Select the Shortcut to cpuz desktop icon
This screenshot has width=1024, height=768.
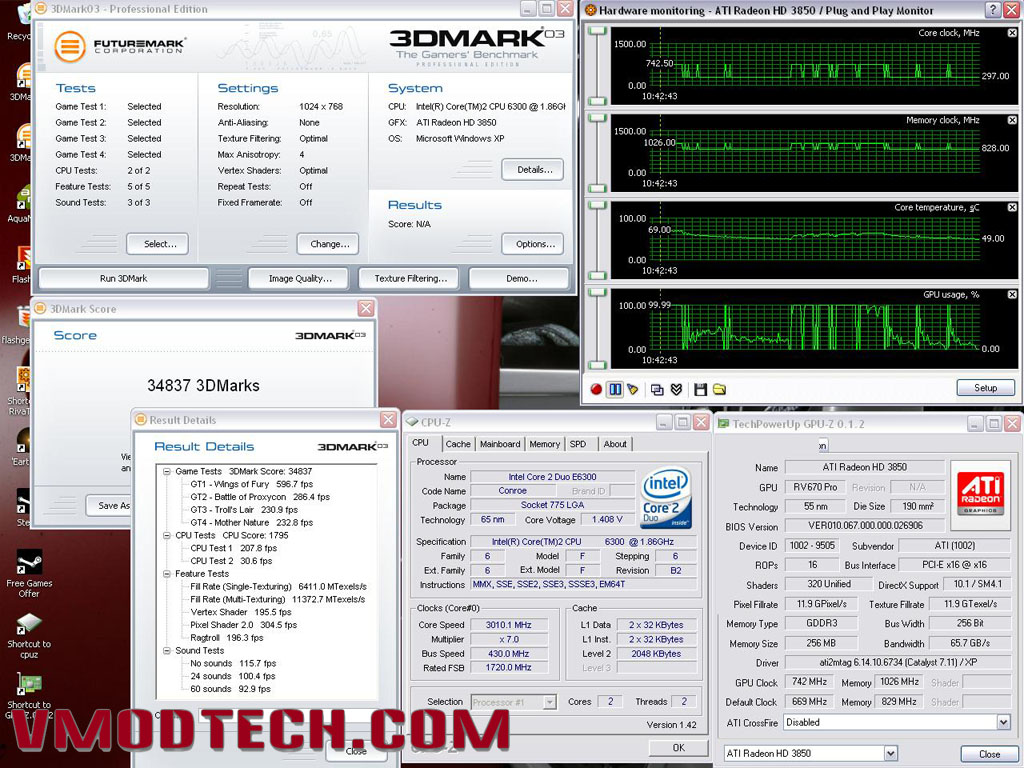click(x=29, y=635)
